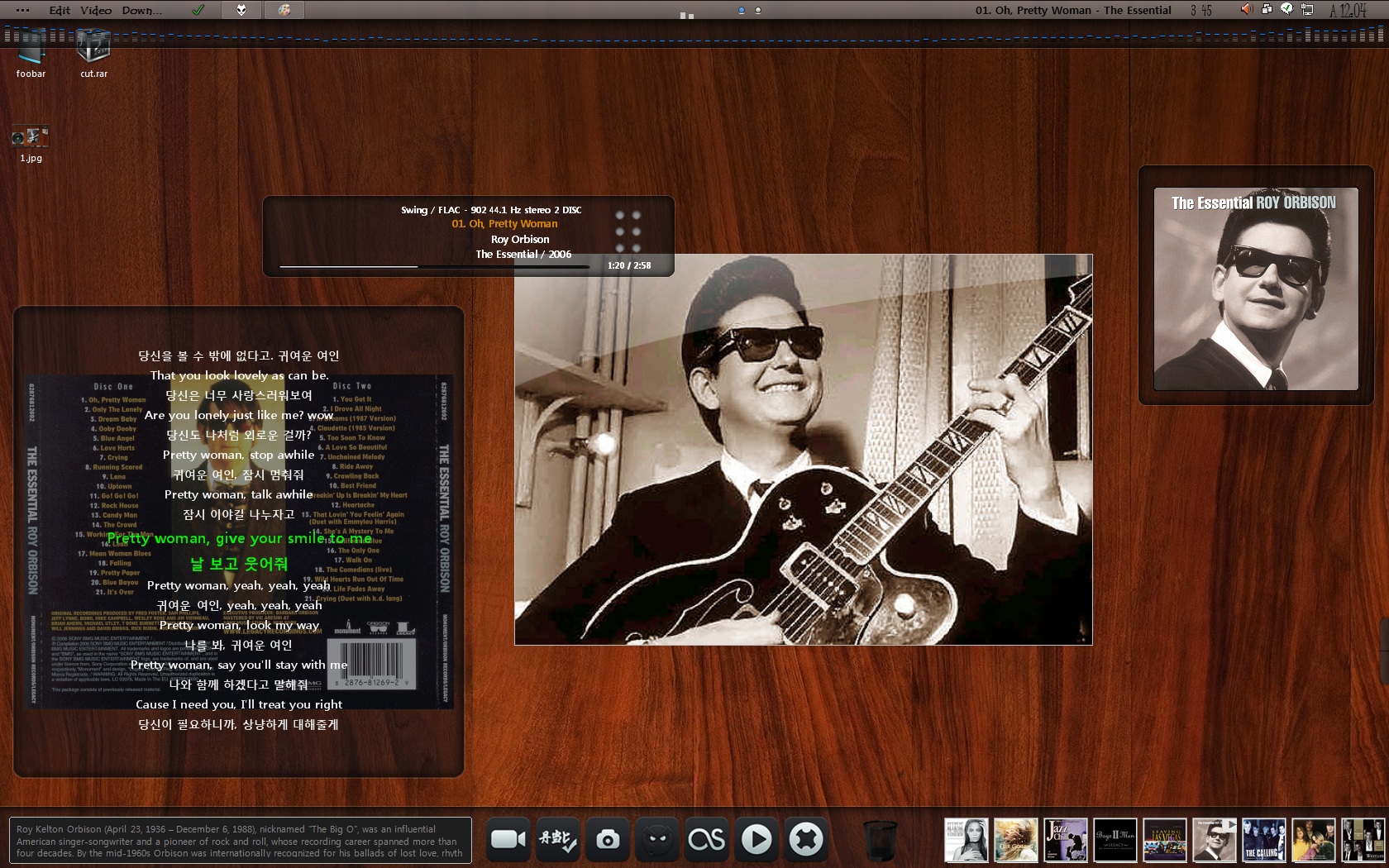The height and width of the screenshot is (868, 1389).
Task: Click 'The Essential / 2006' album text
Action: point(523,254)
